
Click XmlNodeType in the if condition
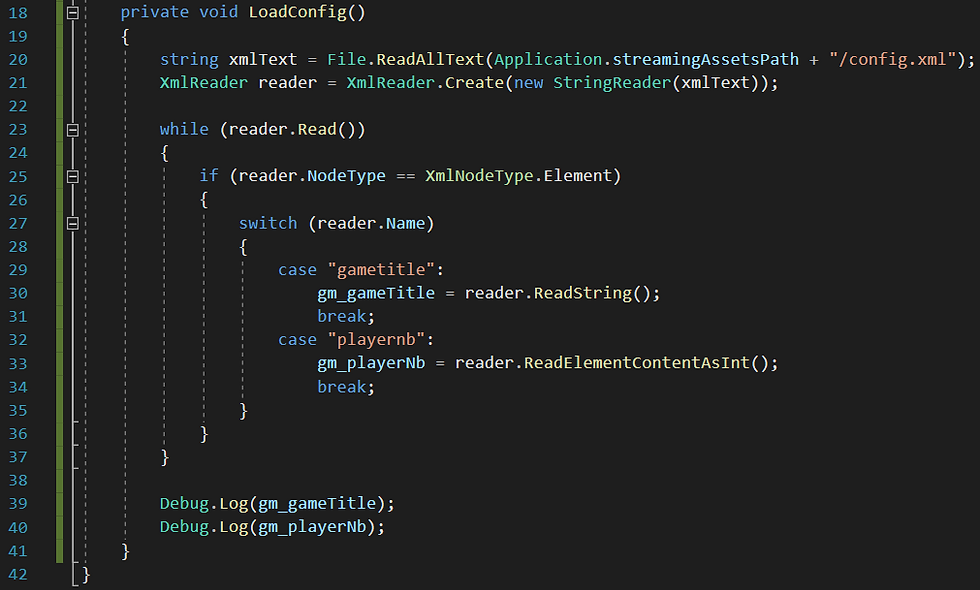tap(479, 176)
